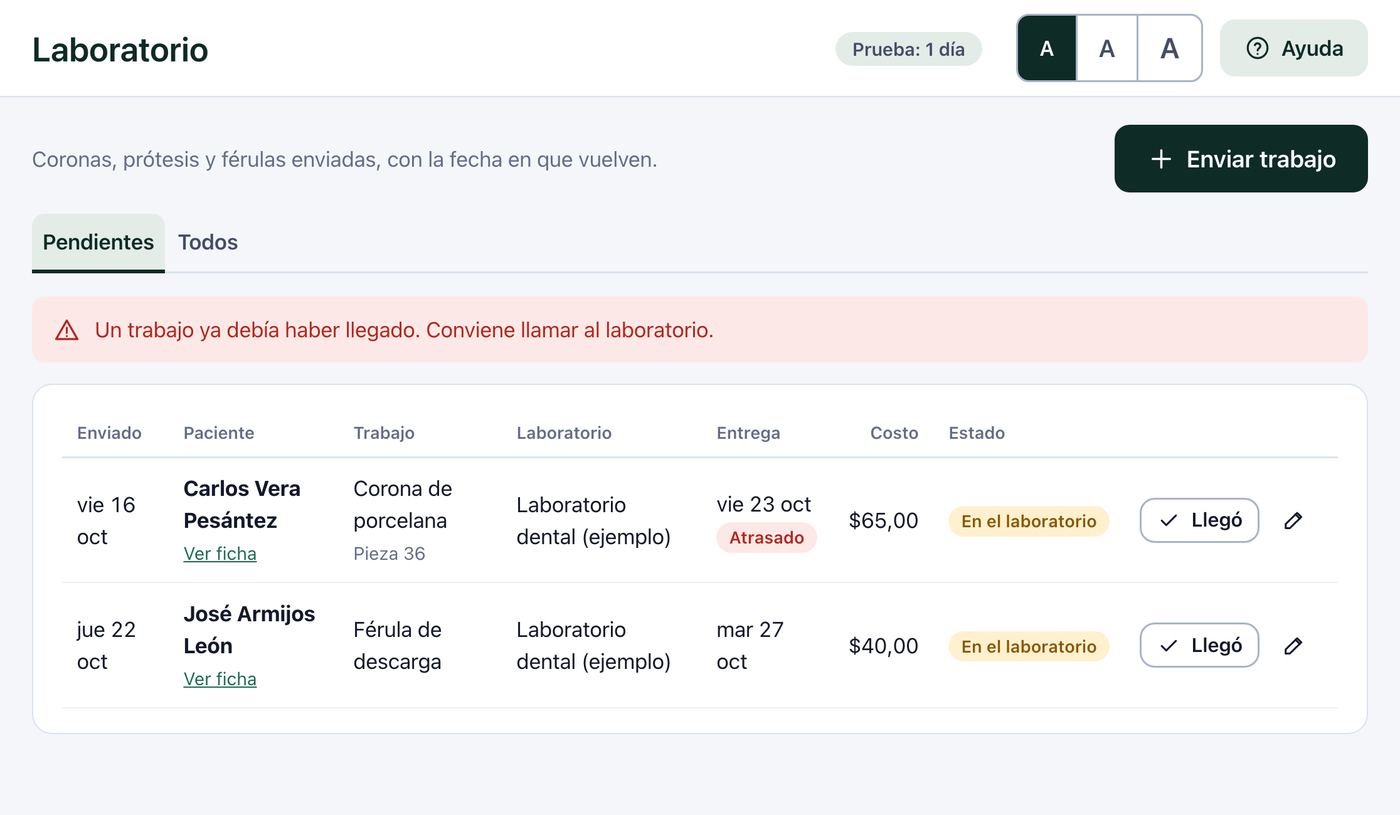Click the Costo column header
1400x815 pixels.
tap(894, 433)
